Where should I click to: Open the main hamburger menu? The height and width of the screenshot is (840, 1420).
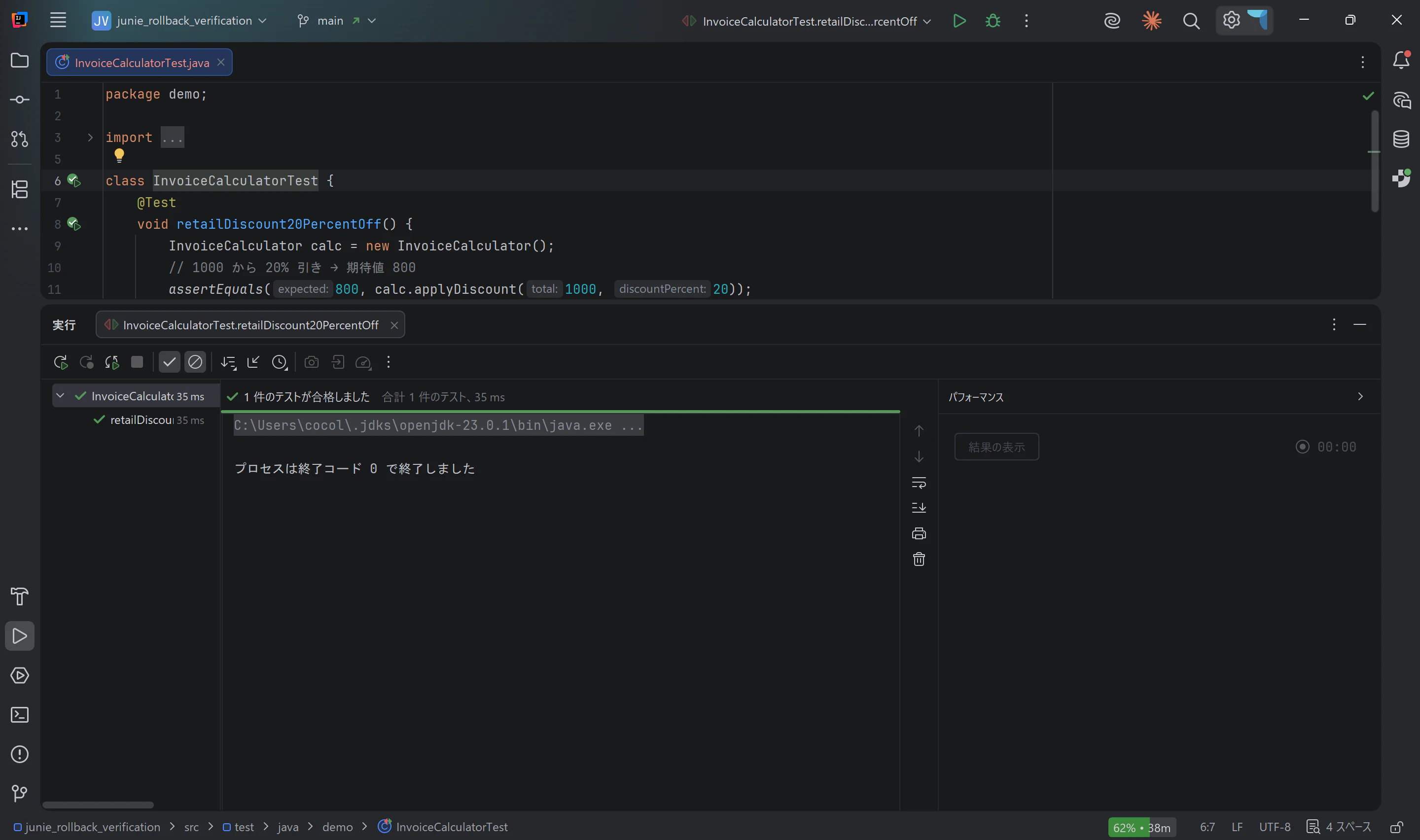click(58, 20)
